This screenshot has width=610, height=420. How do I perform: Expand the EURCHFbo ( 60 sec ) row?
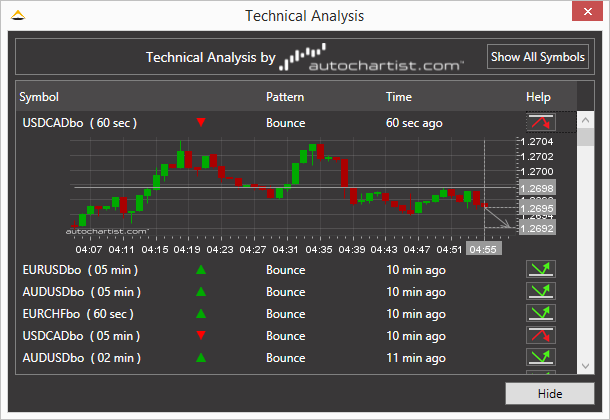[79, 314]
